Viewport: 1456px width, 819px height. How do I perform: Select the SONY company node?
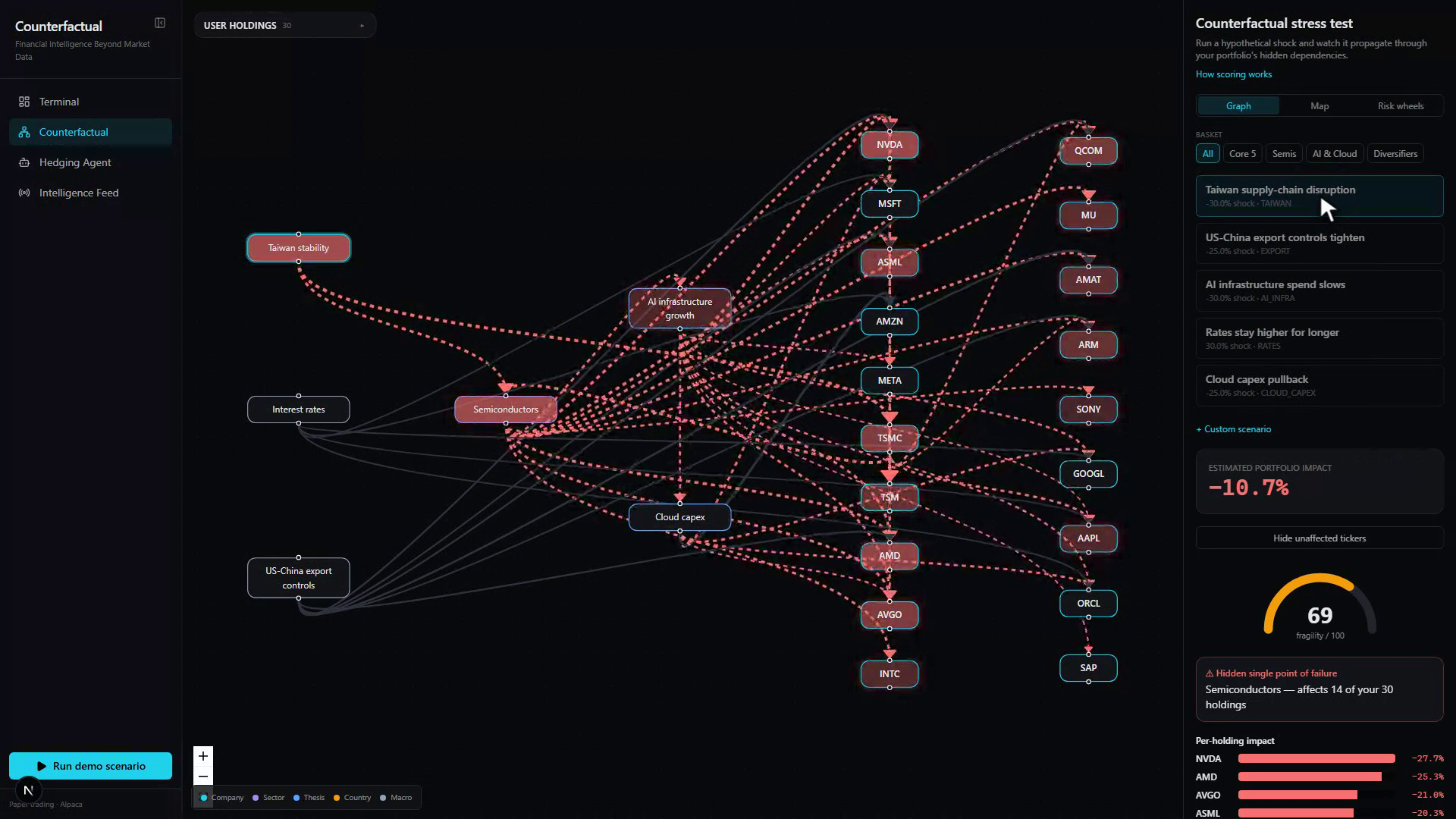pos(1088,409)
